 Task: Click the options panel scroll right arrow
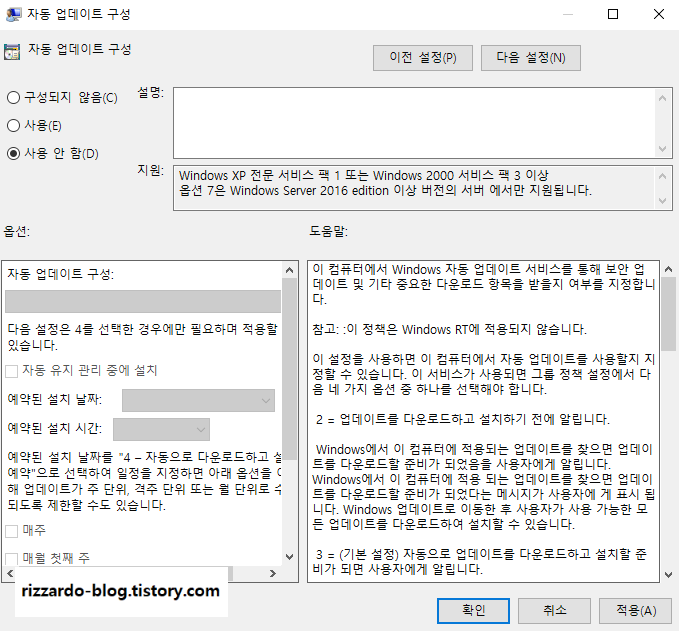[x=272, y=573]
